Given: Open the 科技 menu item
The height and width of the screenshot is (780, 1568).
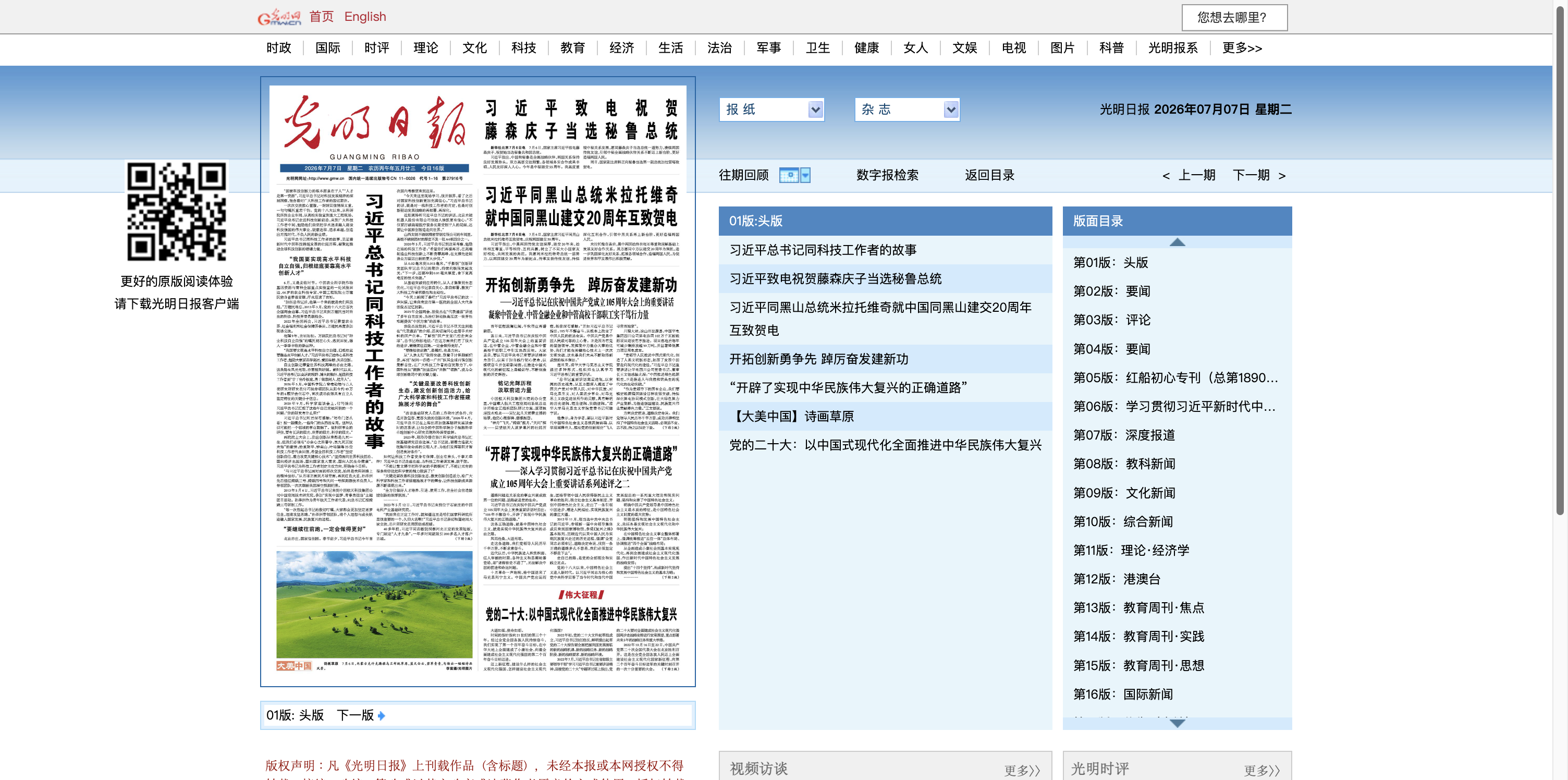Looking at the screenshot, I should tap(524, 47).
